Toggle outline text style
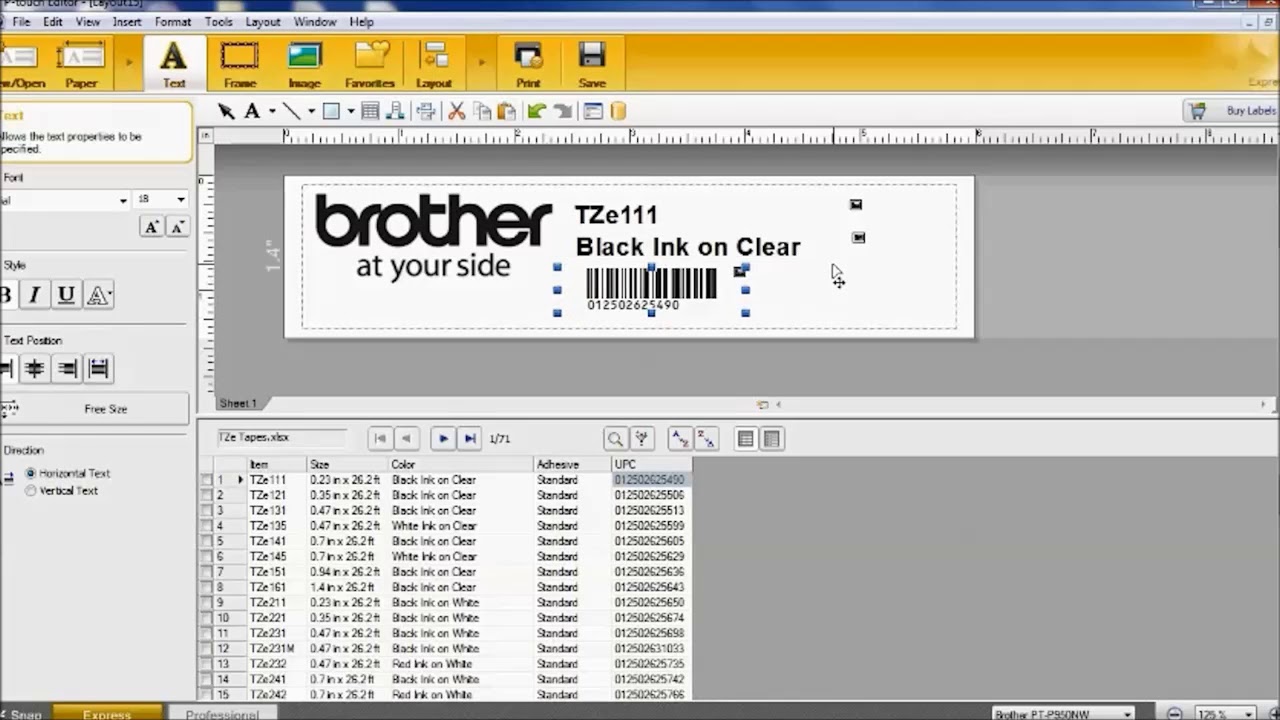 click(98, 295)
